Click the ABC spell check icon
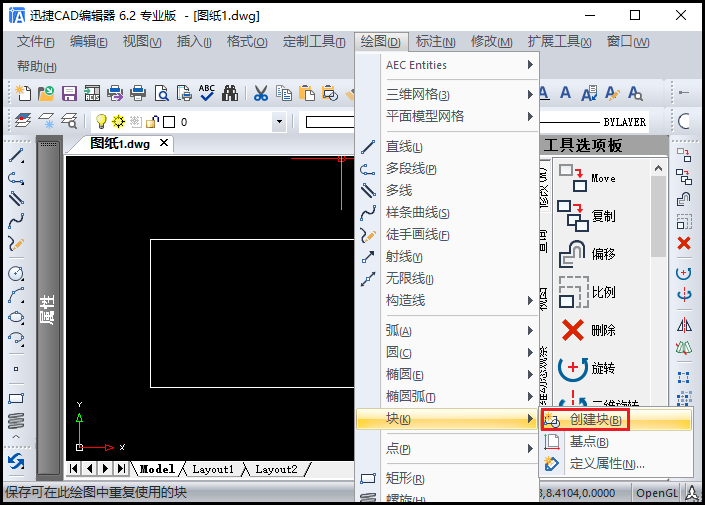The image size is (705, 505). tap(207, 93)
